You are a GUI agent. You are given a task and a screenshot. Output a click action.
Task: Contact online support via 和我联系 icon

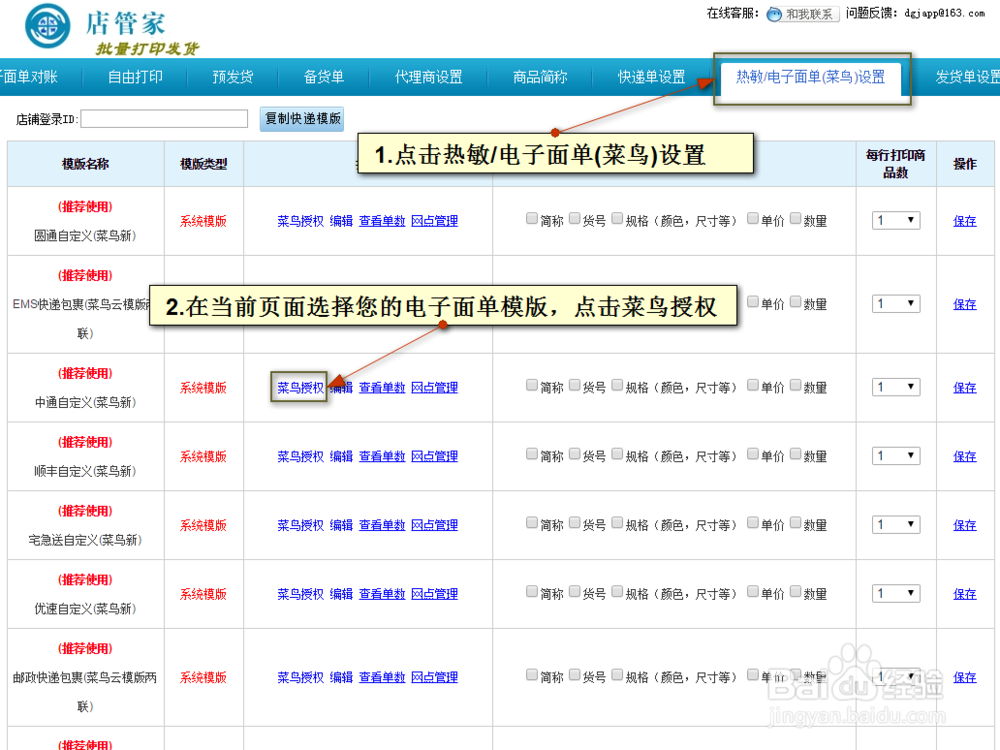pos(802,14)
